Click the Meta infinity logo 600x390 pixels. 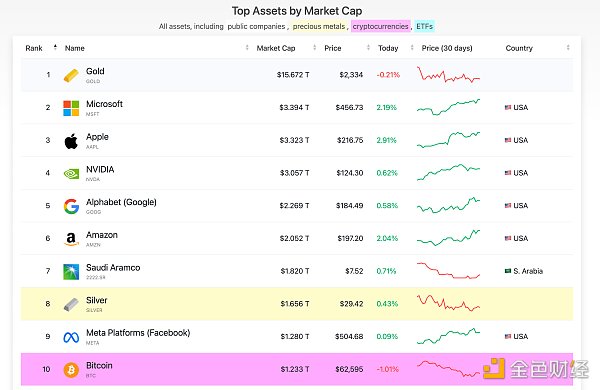point(71,337)
